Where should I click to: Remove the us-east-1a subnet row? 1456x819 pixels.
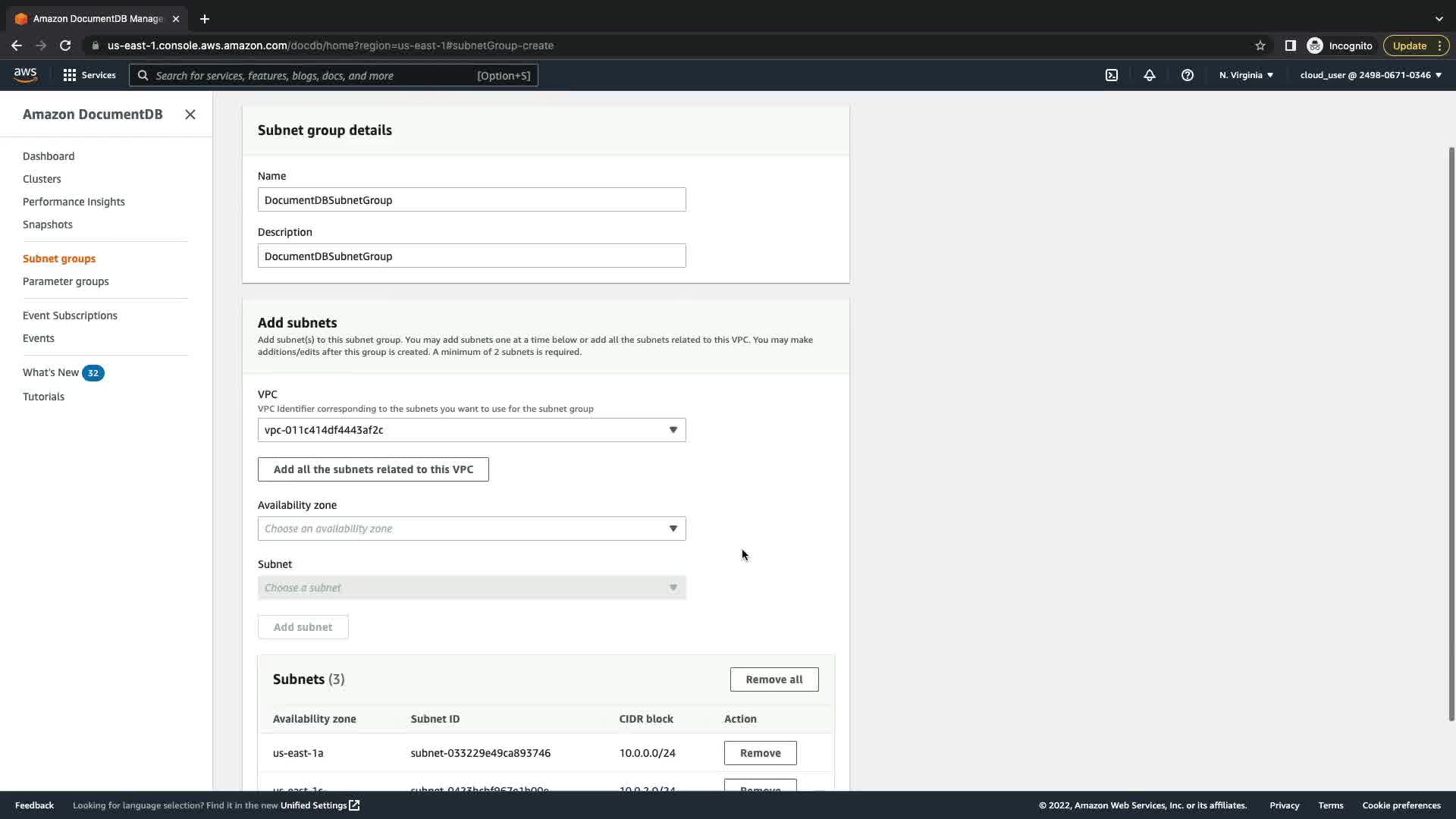pos(760,753)
